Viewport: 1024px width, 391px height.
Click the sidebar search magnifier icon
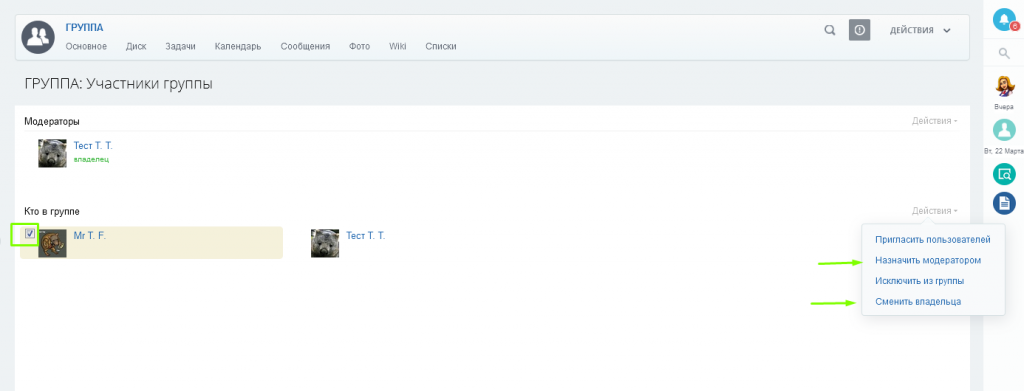pos(1004,54)
